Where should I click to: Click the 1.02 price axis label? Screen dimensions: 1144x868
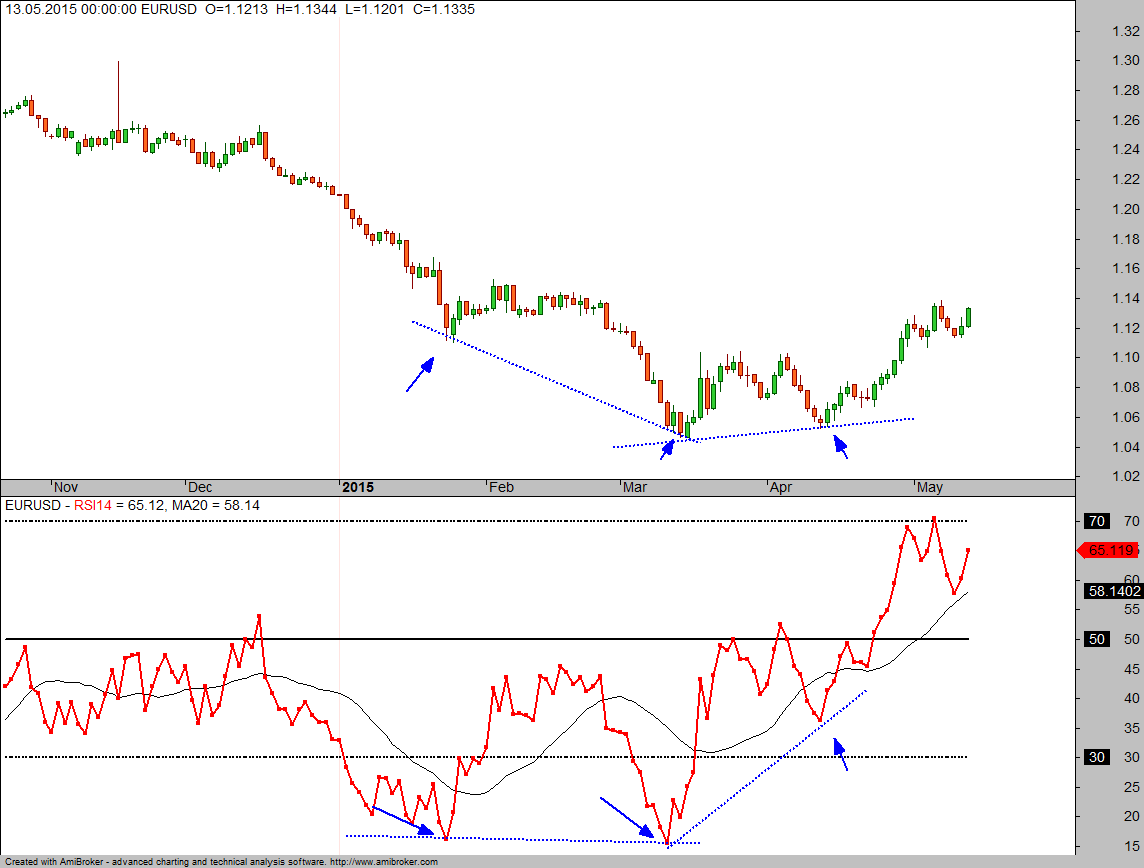coord(1126,476)
